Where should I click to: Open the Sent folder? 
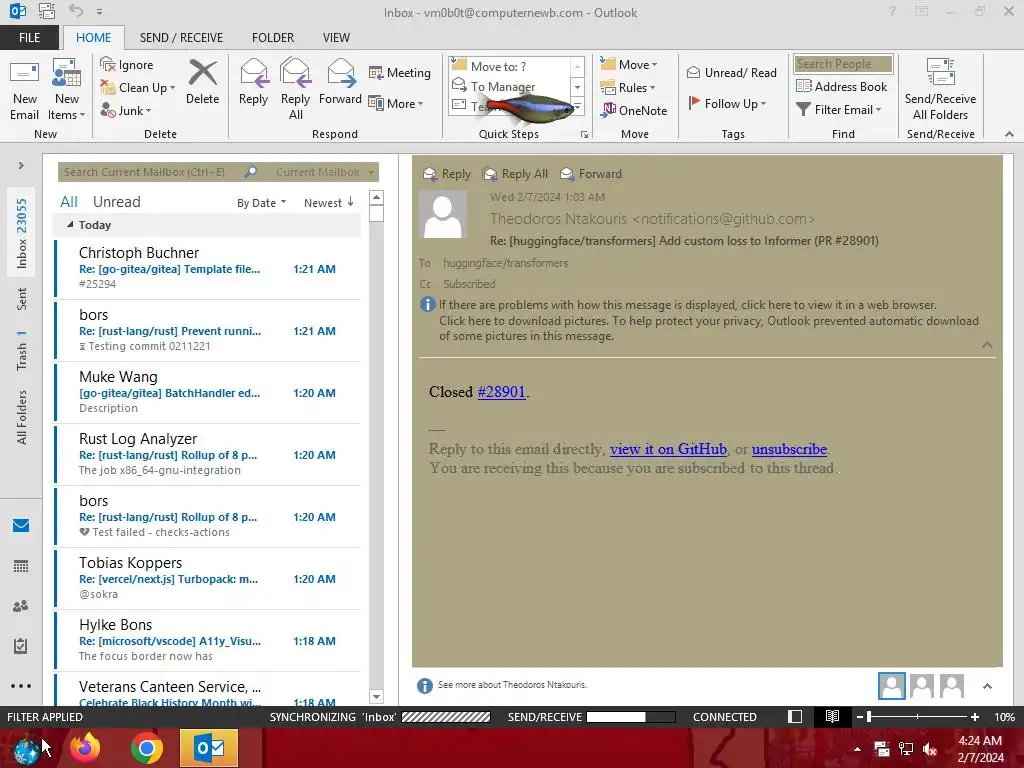[22, 298]
